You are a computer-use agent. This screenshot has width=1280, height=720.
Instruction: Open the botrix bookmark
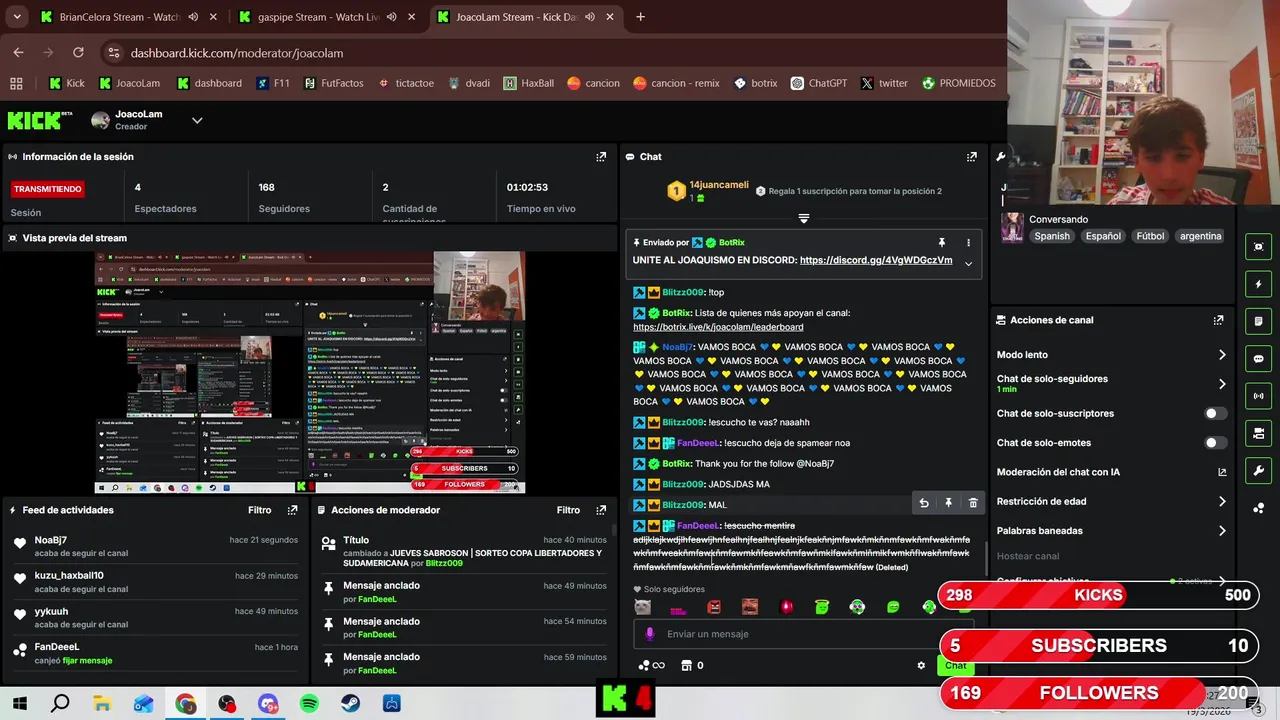(755, 83)
